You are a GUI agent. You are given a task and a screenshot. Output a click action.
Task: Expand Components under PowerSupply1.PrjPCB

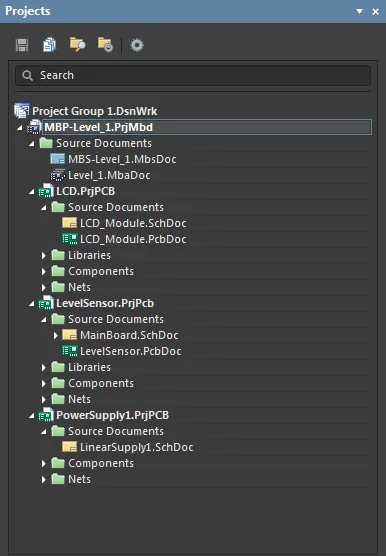[44, 463]
